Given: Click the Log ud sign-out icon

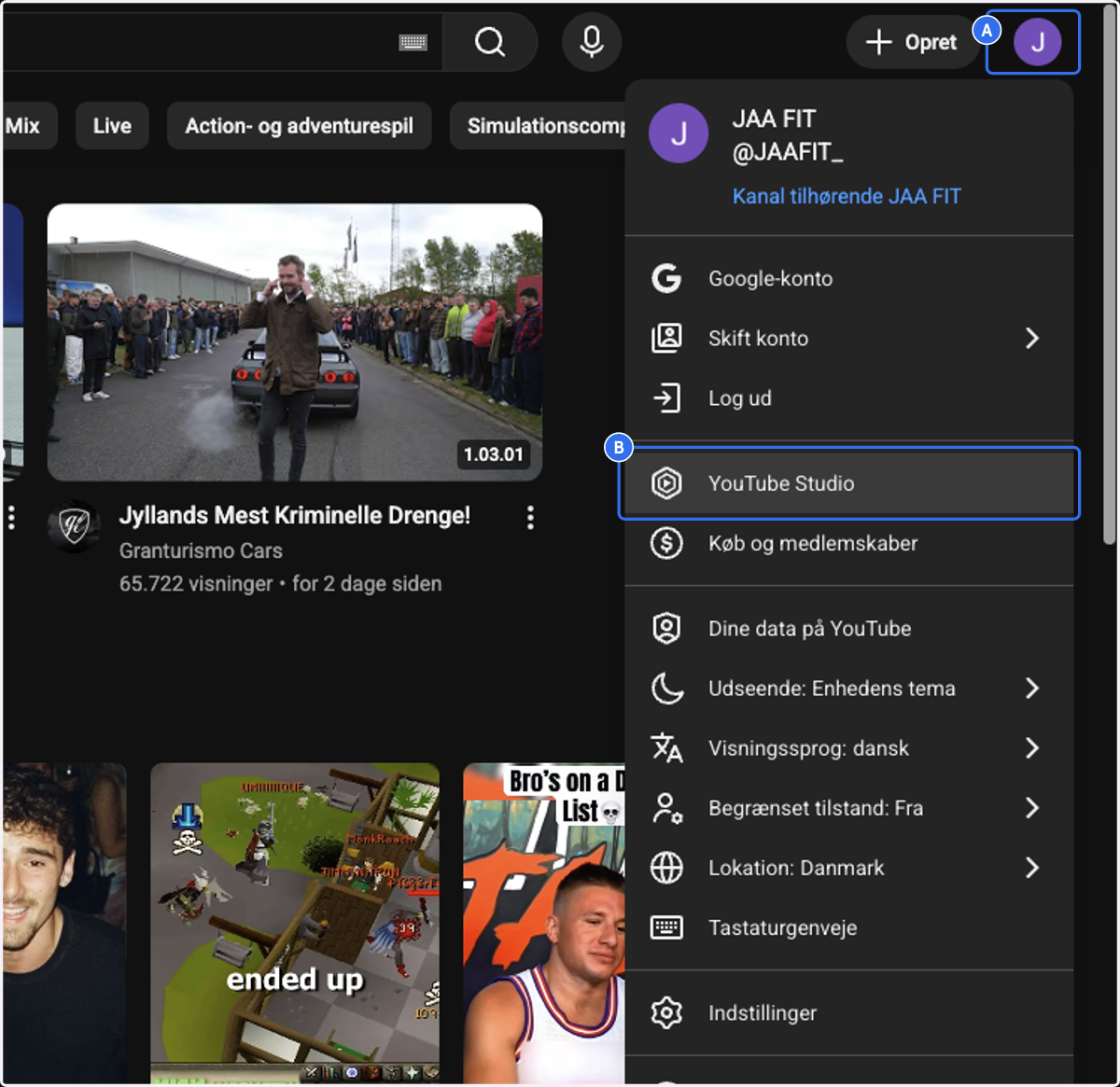Looking at the screenshot, I should [x=666, y=397].
